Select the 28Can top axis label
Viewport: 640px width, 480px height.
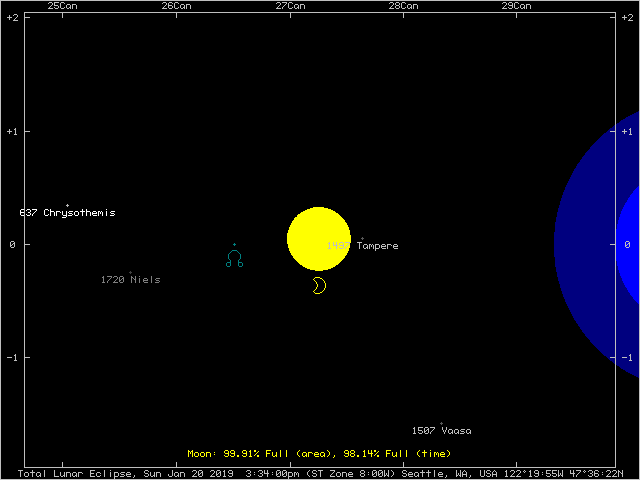403,6
